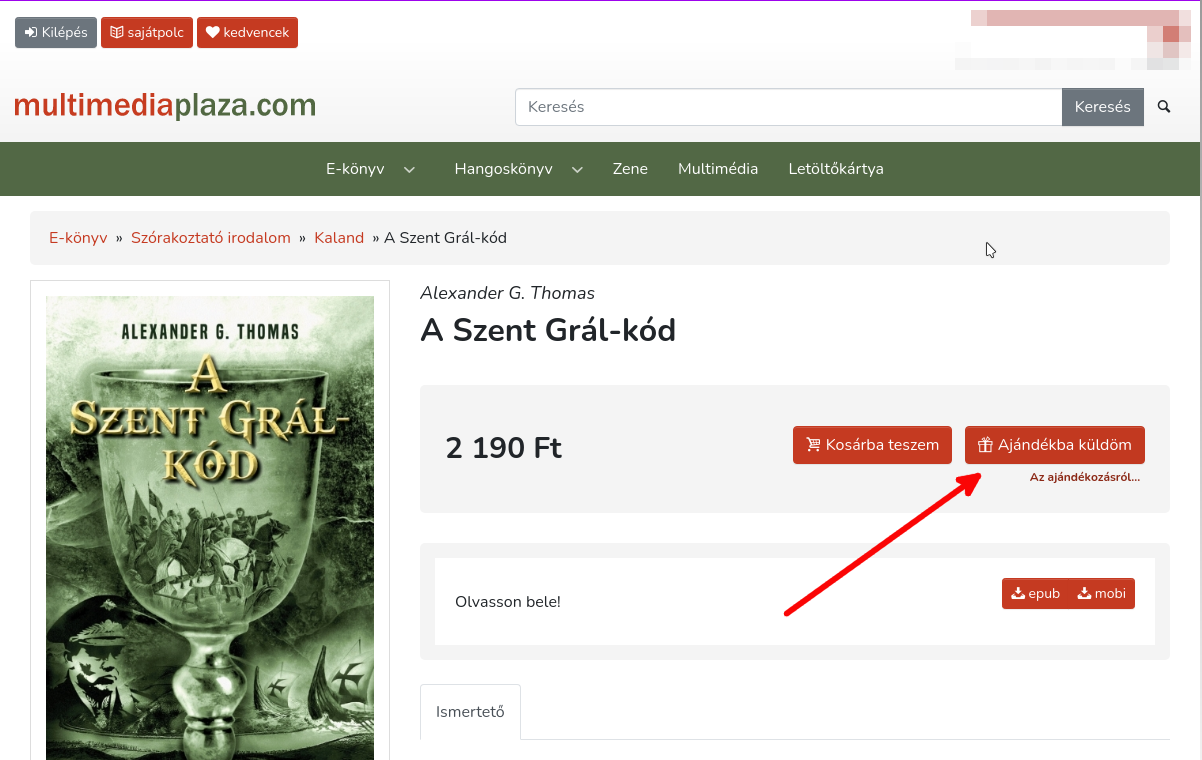Screen dimensions: 1202x760
Task: Add book with Kosárba teszem cart button
Action: coord(872,445)
